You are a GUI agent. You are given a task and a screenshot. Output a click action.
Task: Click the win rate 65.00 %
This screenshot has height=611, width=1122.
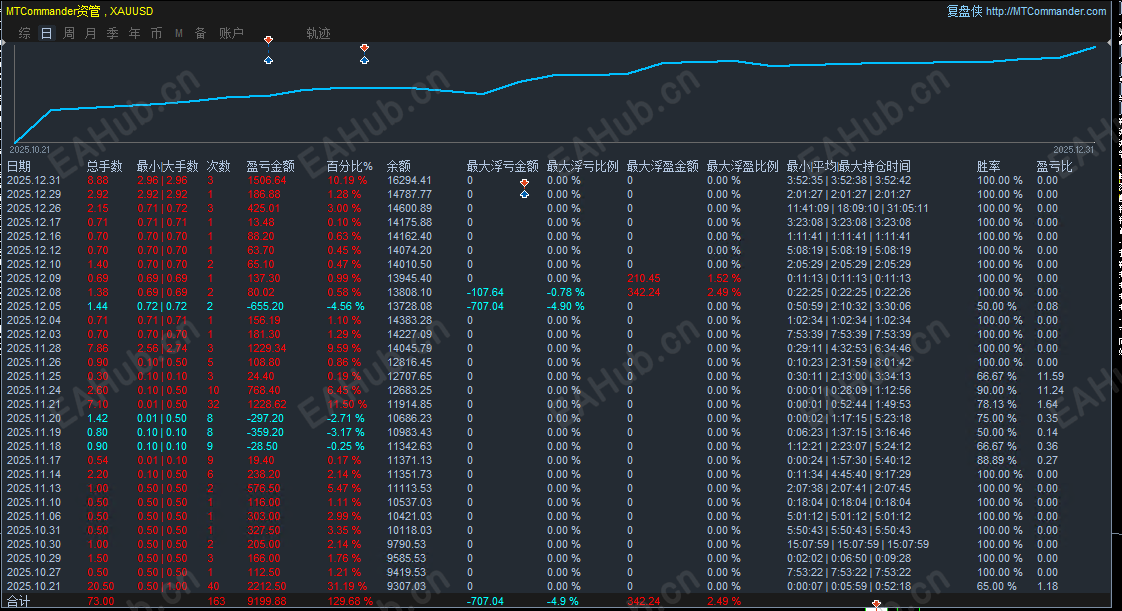coord(997,586)
